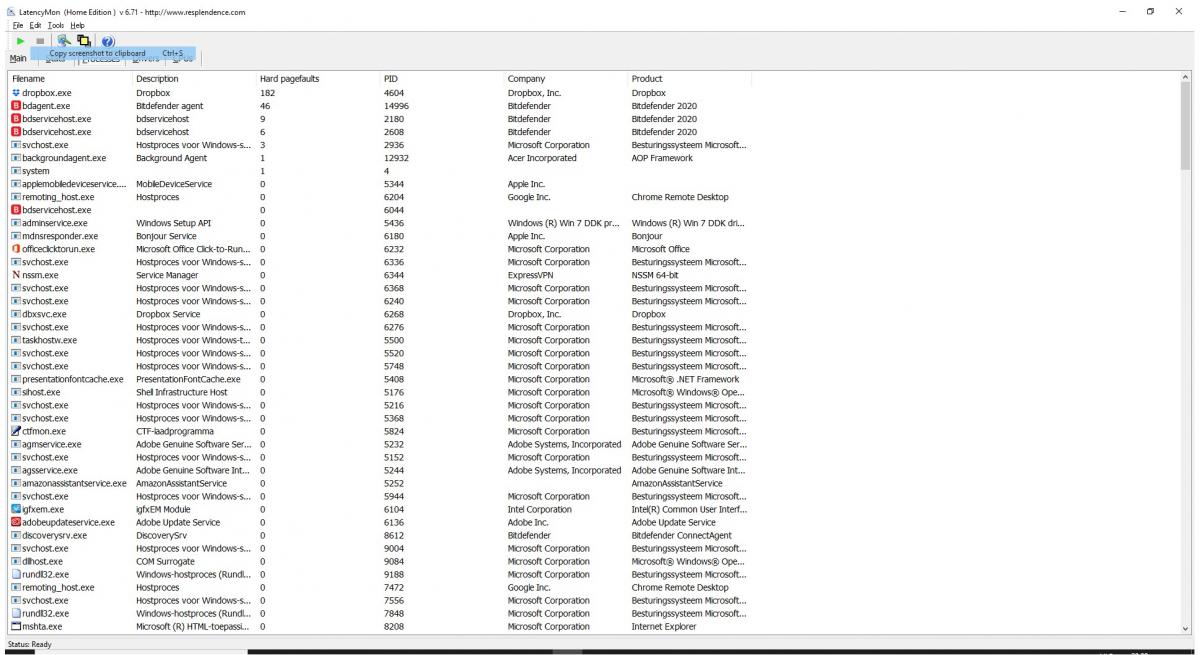This screenshot has height=655, width=1200.
Task: Click the Bitdefender ConnectAgent product cell
Action: (682, 535)
